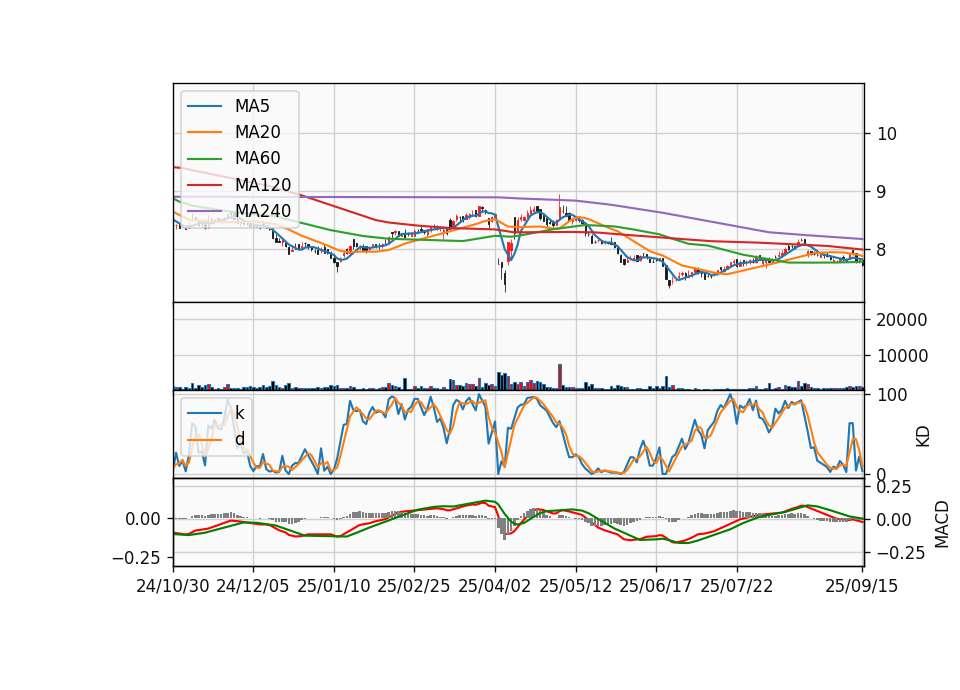Click the purple MA240 legend line sample
The image size is (960, 690).
(204, 211)
